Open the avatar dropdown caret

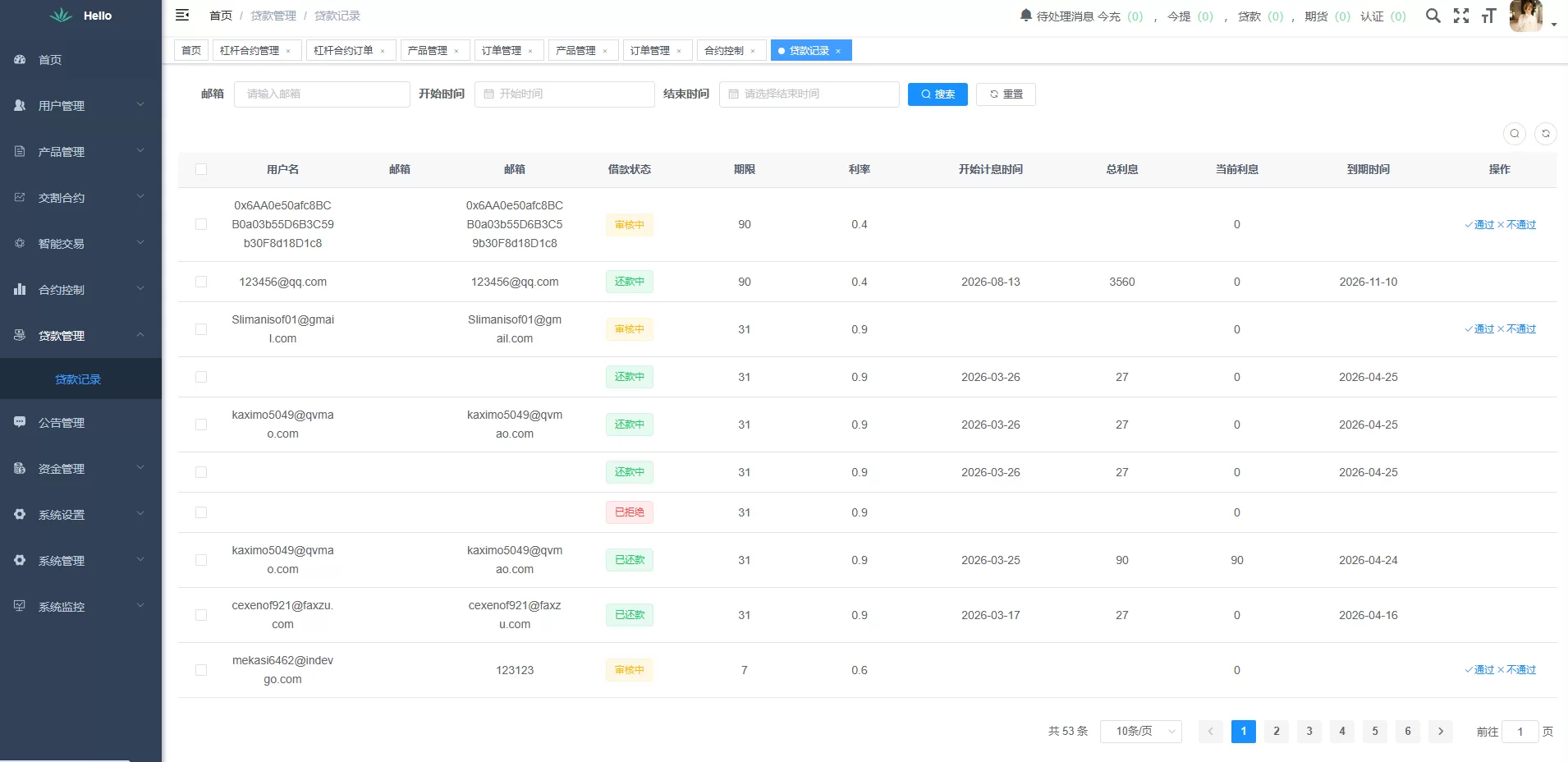(x=1554, y=25)
